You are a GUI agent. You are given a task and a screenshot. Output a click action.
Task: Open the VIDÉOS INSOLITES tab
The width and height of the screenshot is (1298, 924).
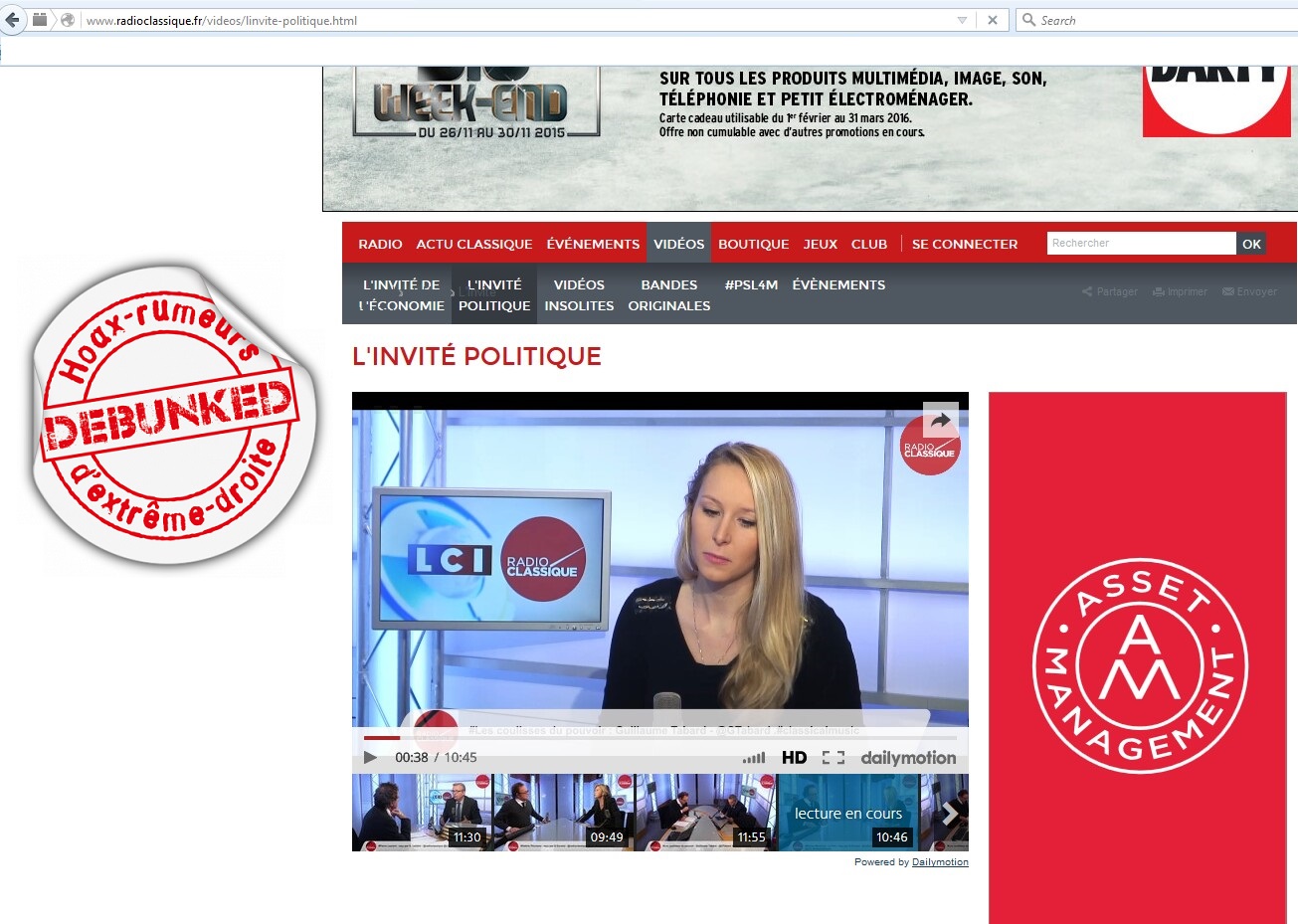coord(579,295)
